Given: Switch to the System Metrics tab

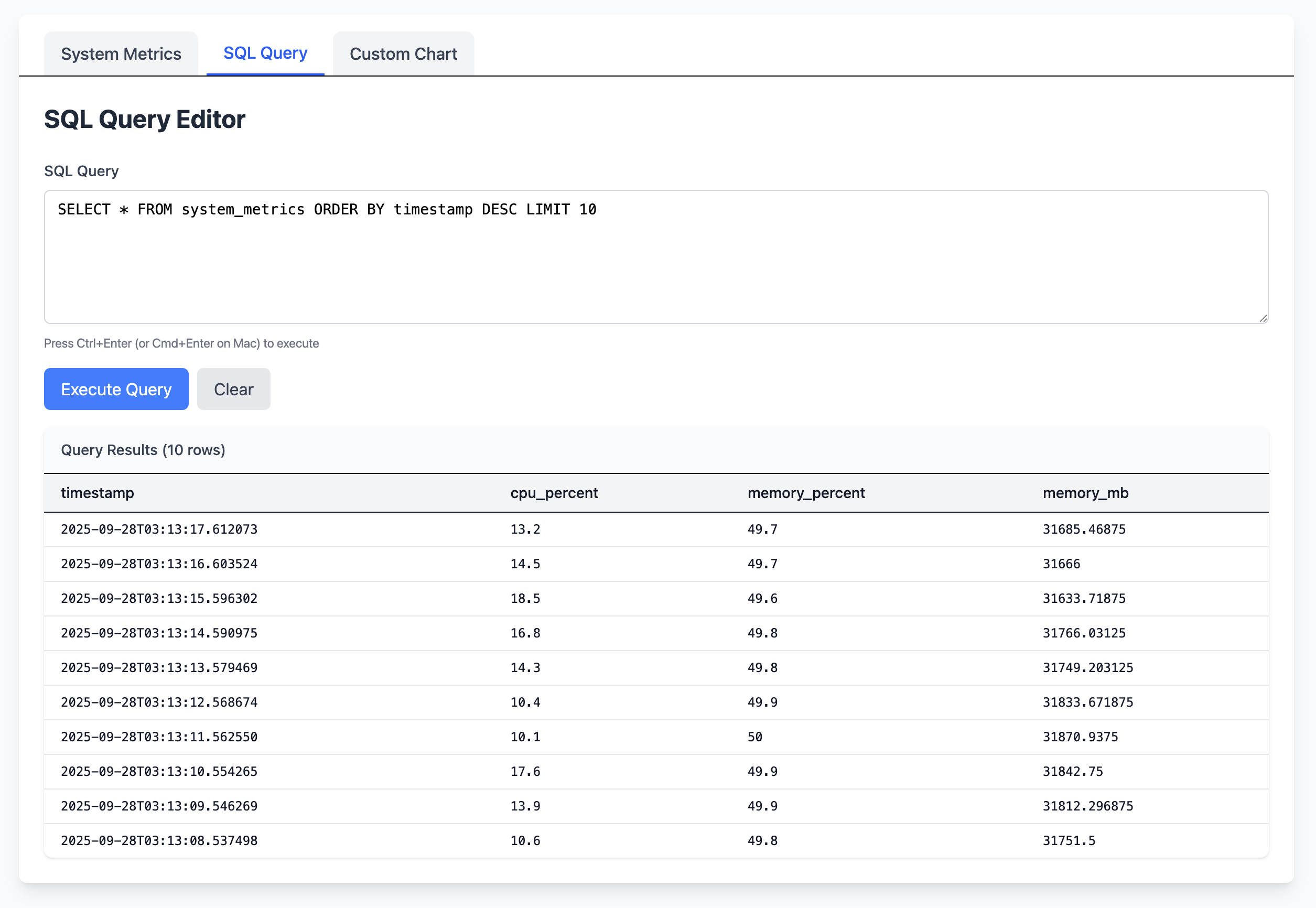Looking at the screenshot, I should pos(121,54).
